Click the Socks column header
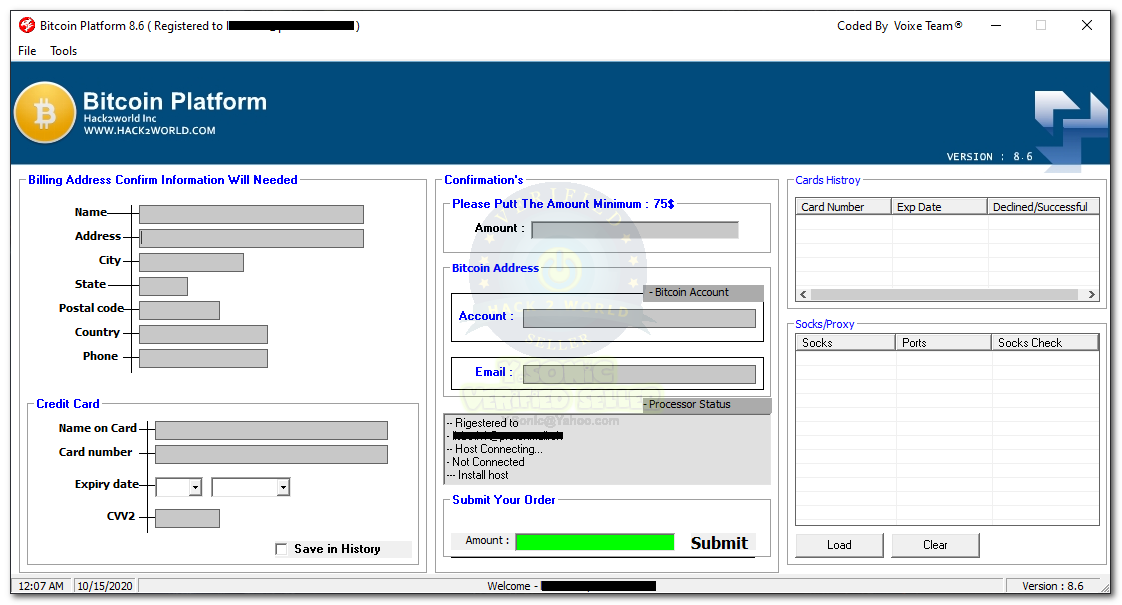Screen dimensions: 1122x605 click(x=845, y=343)
